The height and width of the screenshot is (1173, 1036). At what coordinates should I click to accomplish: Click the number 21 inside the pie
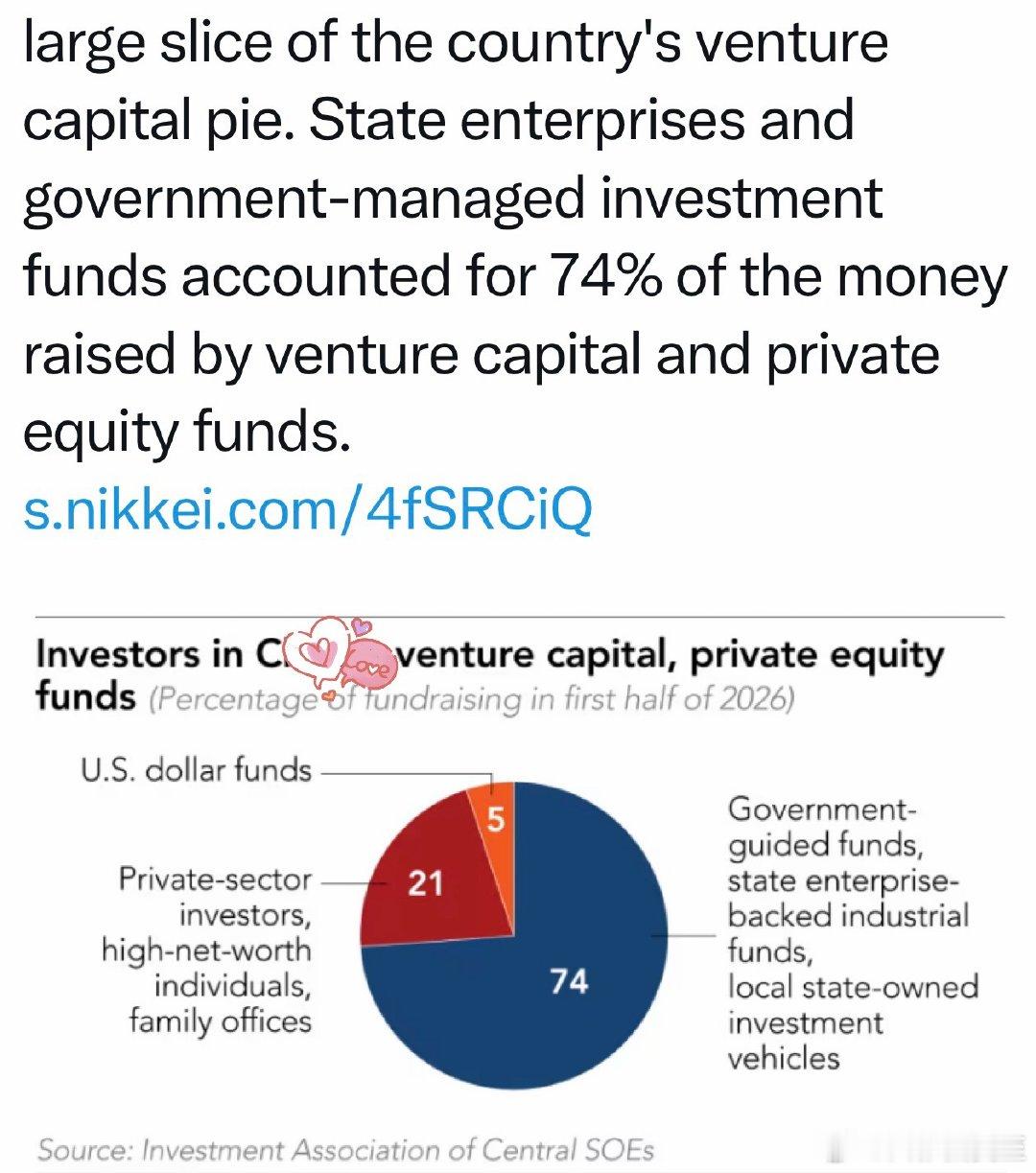tap(425, 881)
